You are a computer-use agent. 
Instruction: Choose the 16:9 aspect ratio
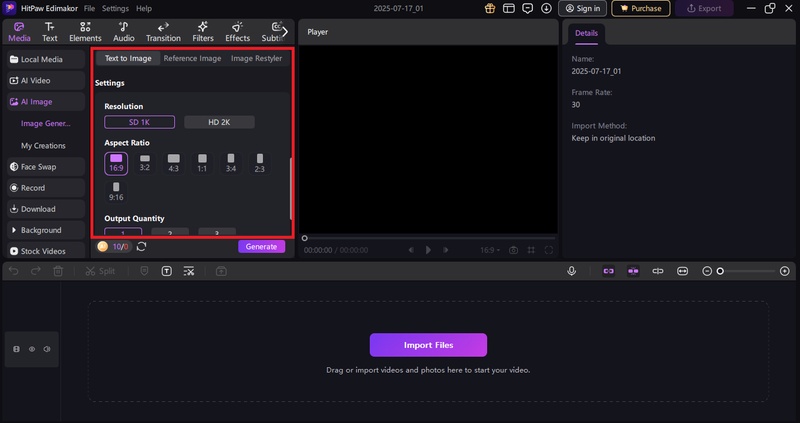tap(116, 163)
